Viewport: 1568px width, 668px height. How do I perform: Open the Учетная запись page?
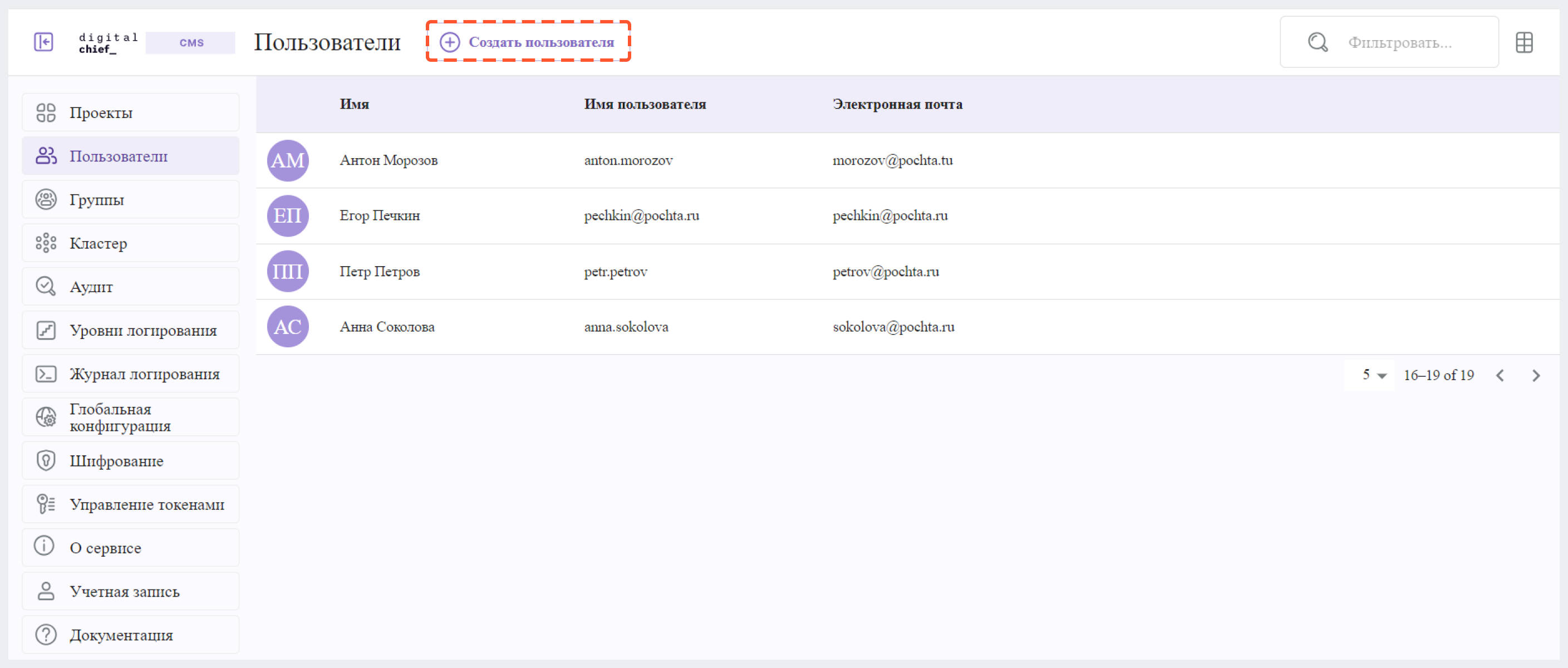pos(130,591)
